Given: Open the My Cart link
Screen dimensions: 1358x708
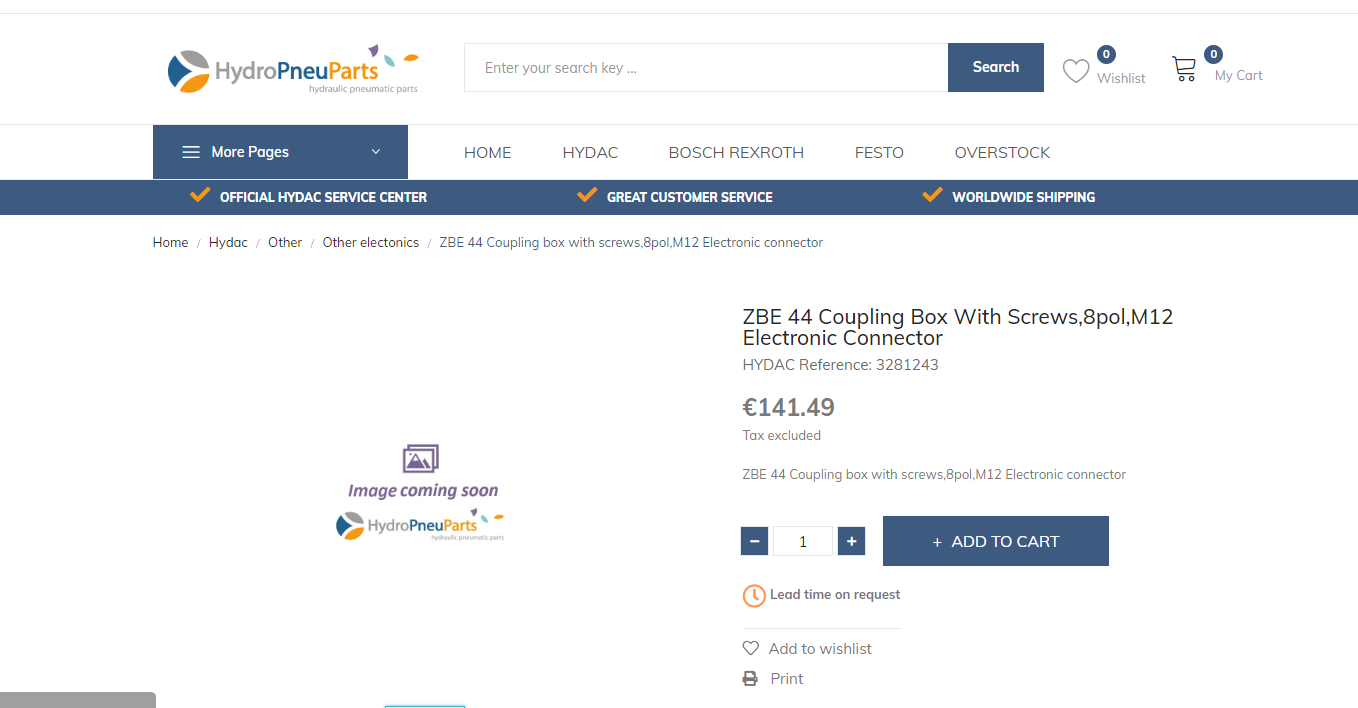Looking at the screenshot, I should [x=1239, y=75].
